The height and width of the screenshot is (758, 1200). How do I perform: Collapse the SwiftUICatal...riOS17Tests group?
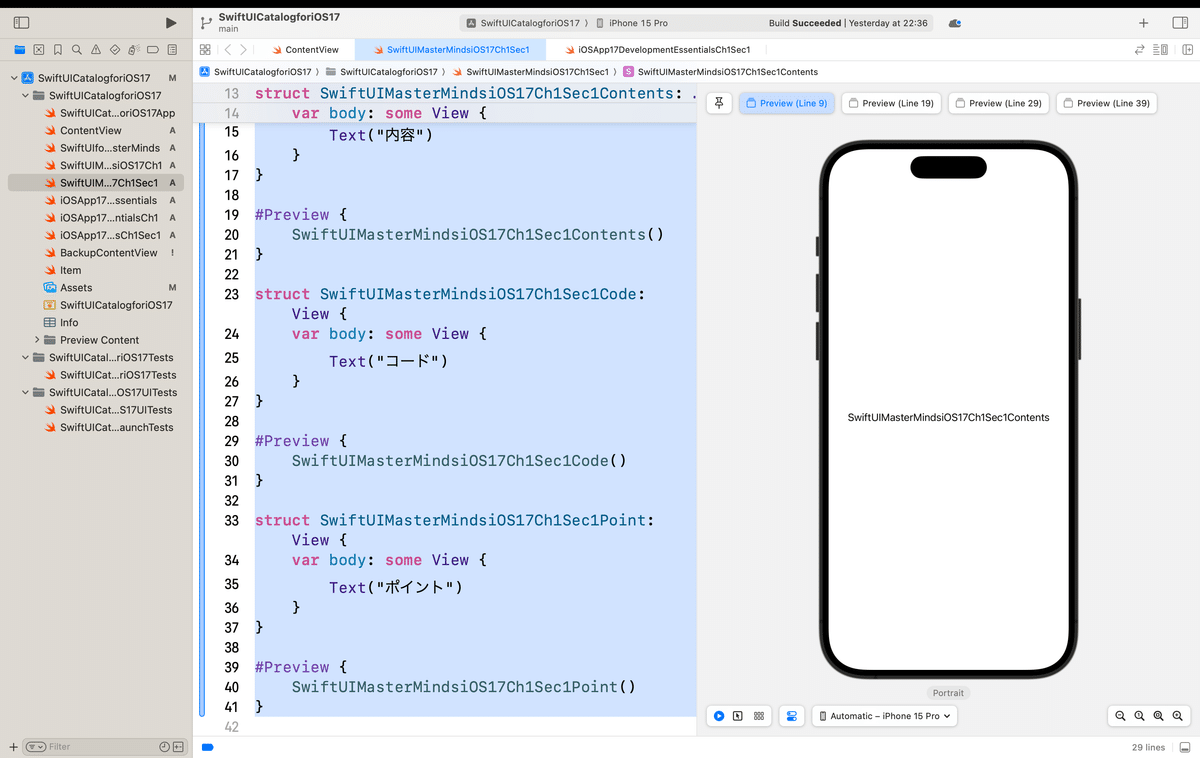tap(26, 357)
